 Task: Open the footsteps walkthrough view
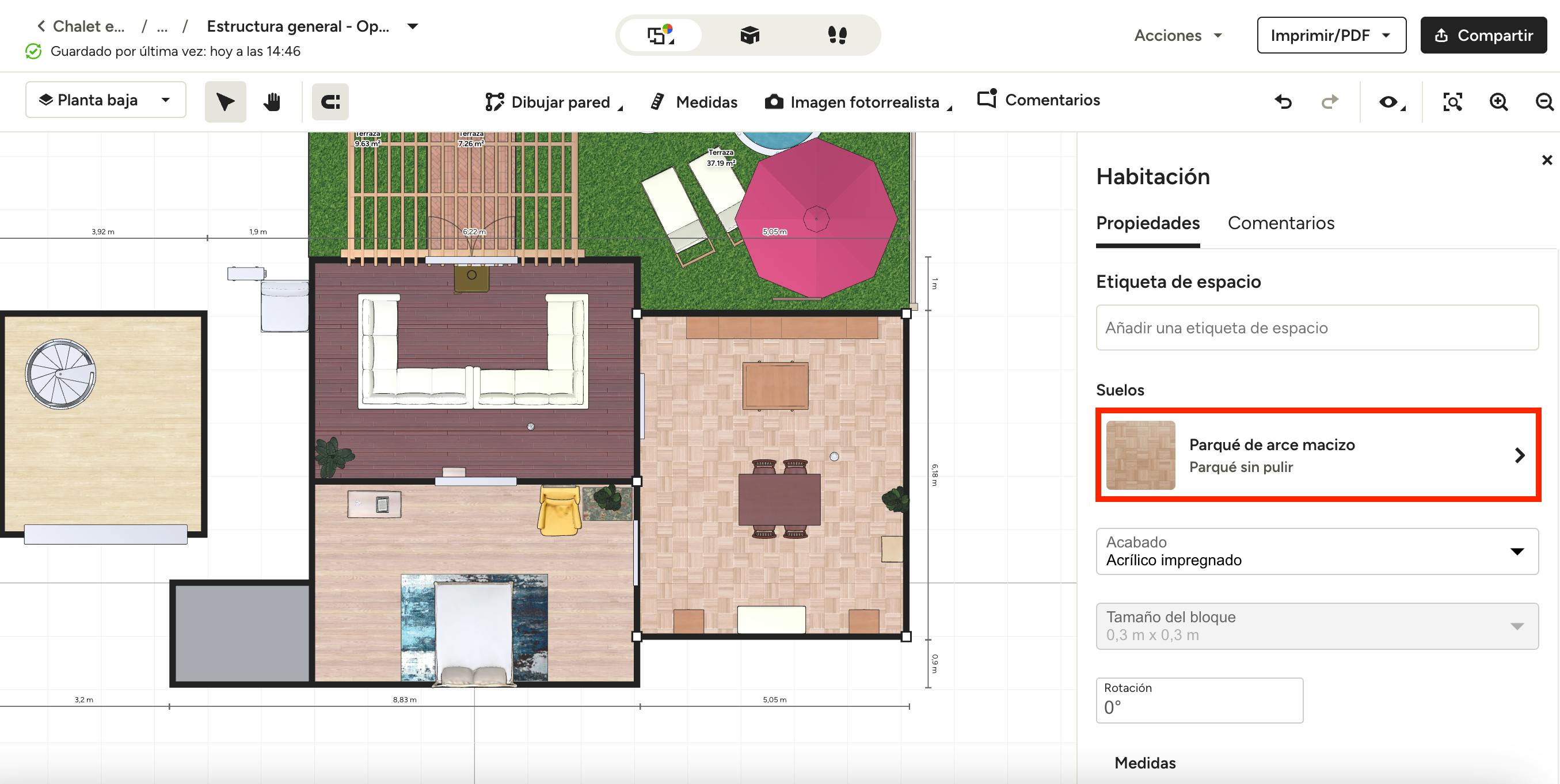pos(837,35)
